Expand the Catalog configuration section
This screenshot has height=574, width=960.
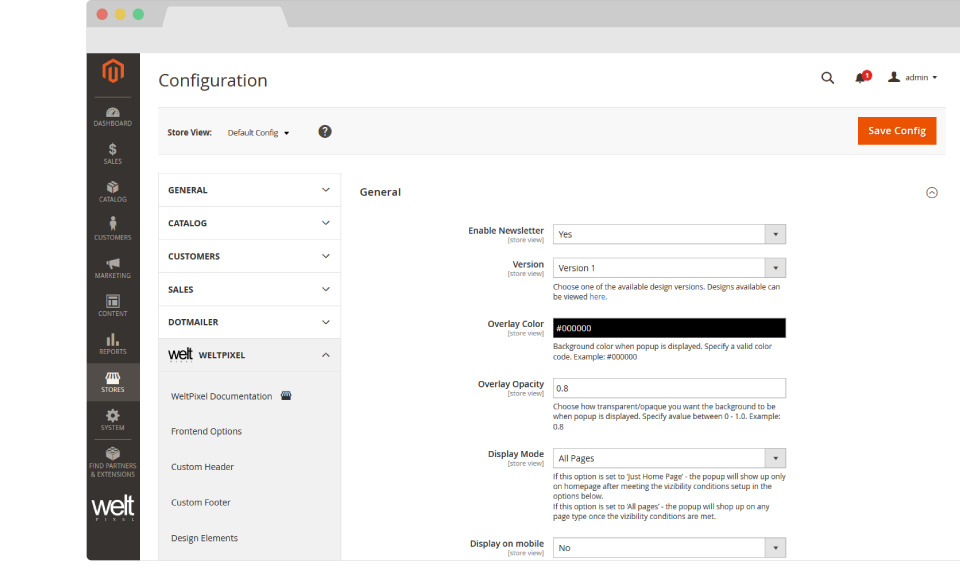[249, 223]
